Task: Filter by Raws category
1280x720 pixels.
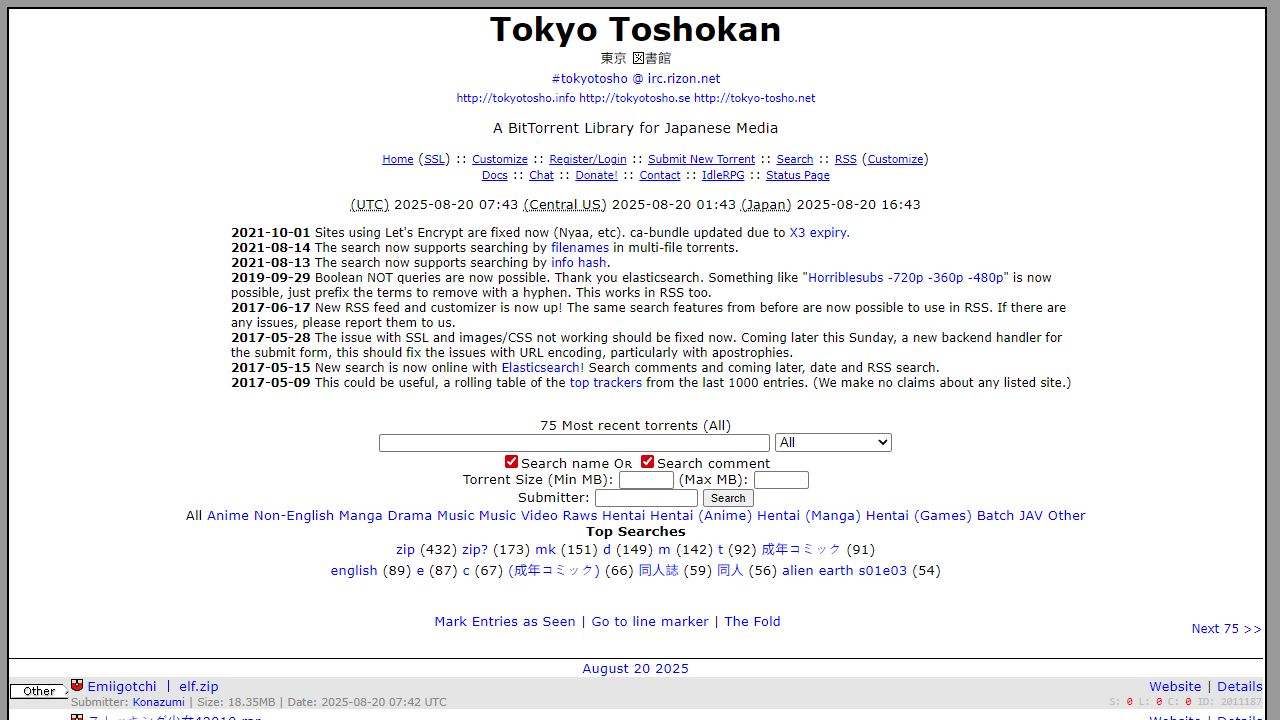Action: pyautogui.click(x=580, y=516)
